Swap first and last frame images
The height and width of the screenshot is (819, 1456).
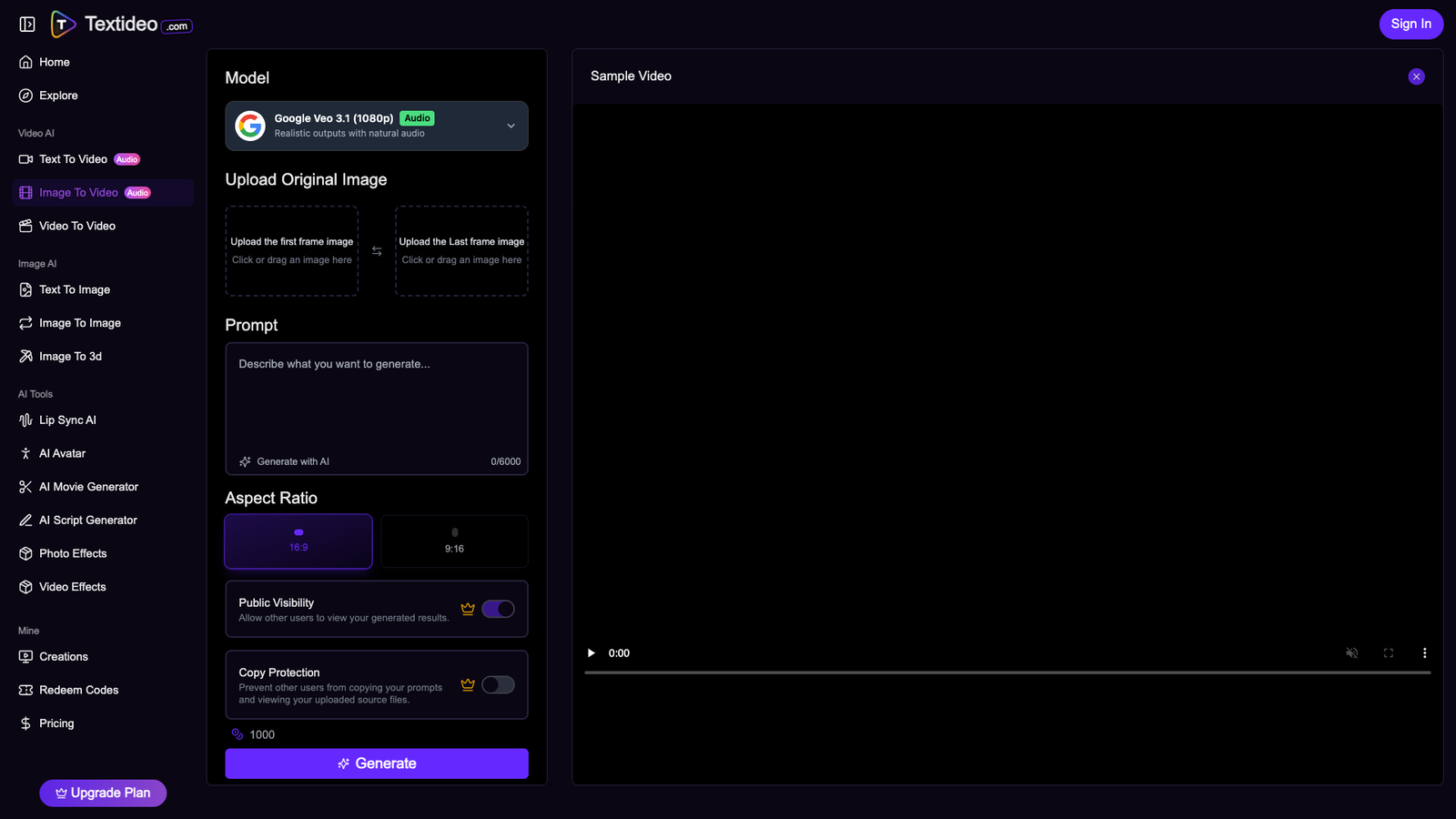377,251
